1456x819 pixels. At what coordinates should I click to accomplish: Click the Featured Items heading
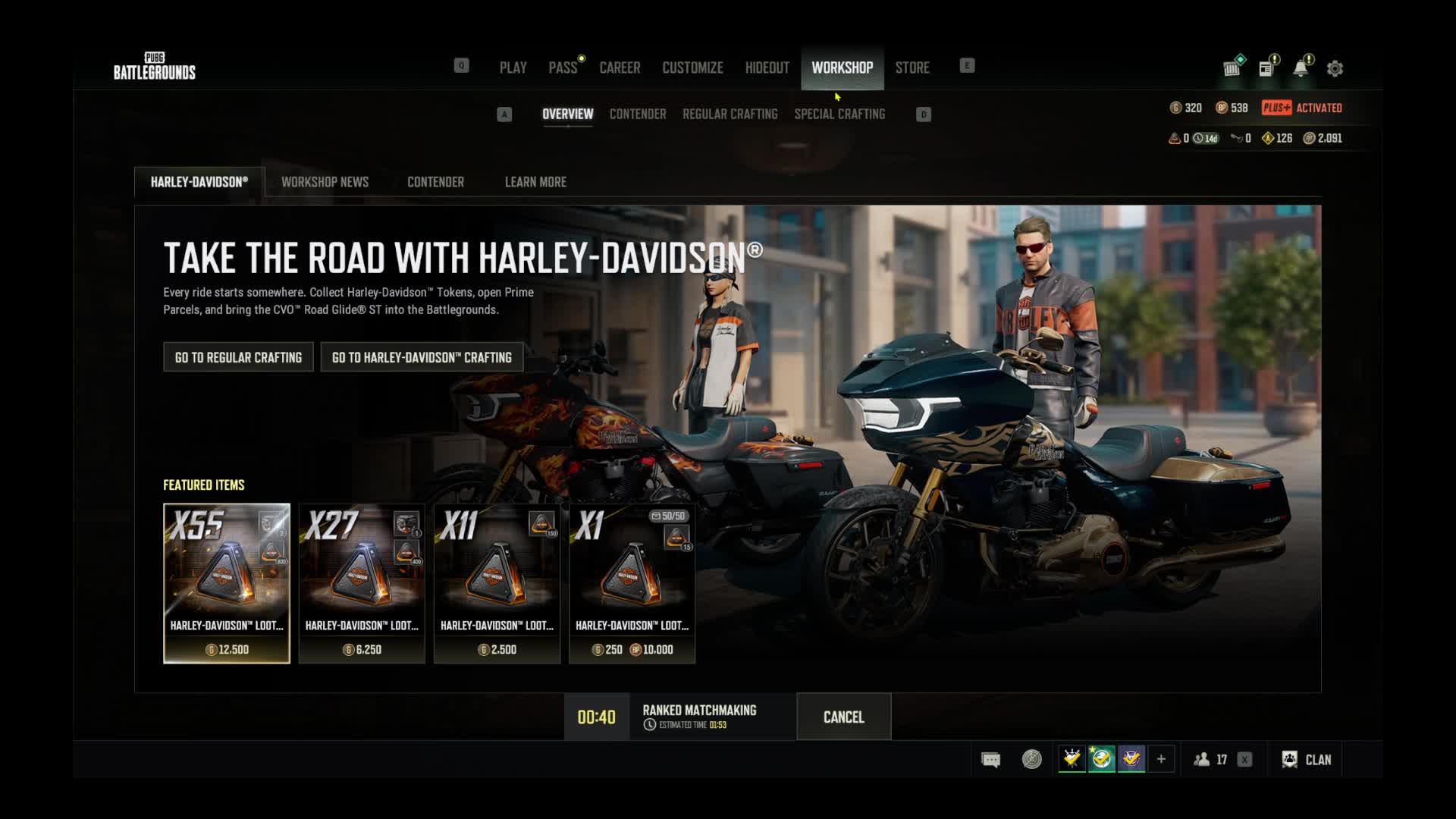click(x=204, y=485)
